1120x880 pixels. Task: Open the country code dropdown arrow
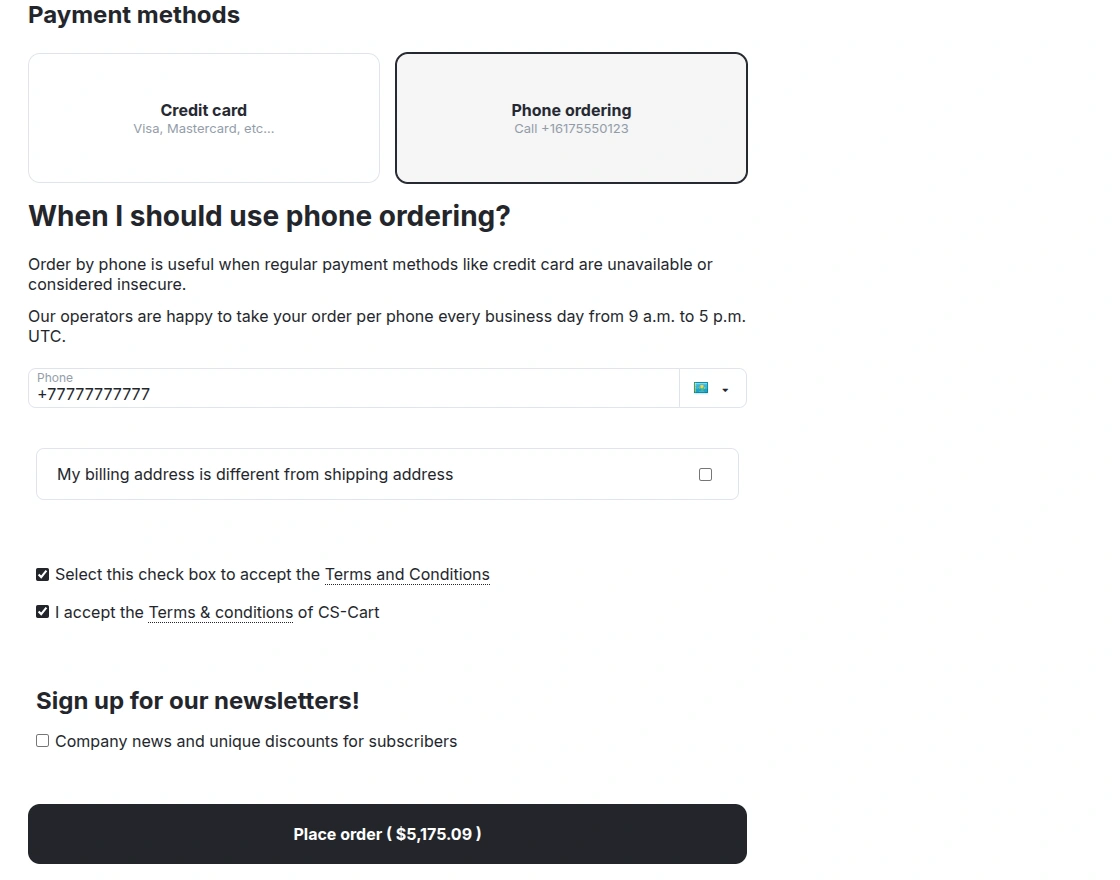click(x=725, y=390)
